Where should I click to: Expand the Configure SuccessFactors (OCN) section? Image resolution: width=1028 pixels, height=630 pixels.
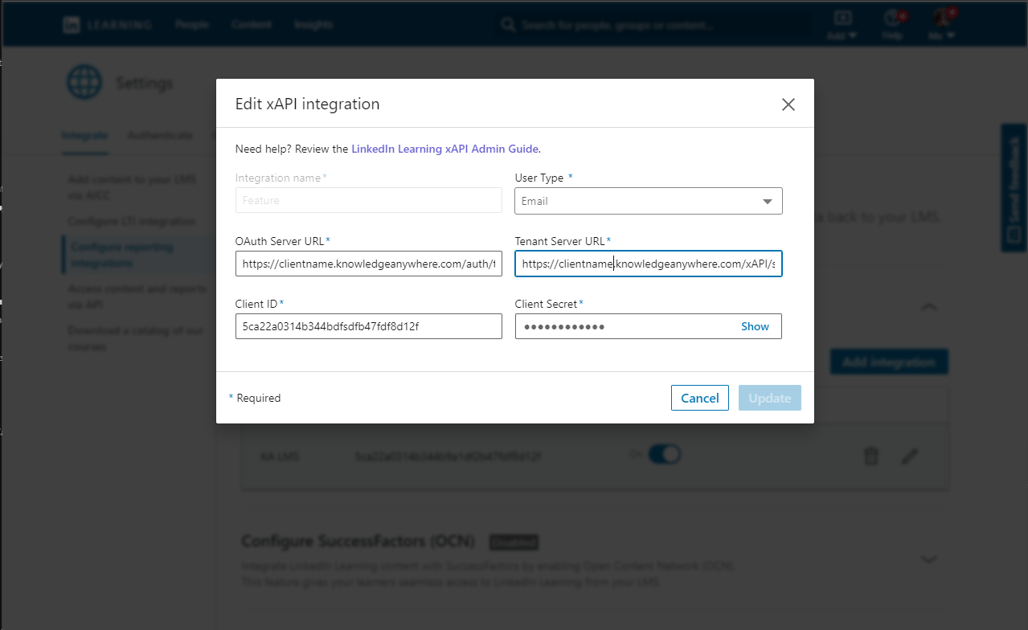(929, 559)
